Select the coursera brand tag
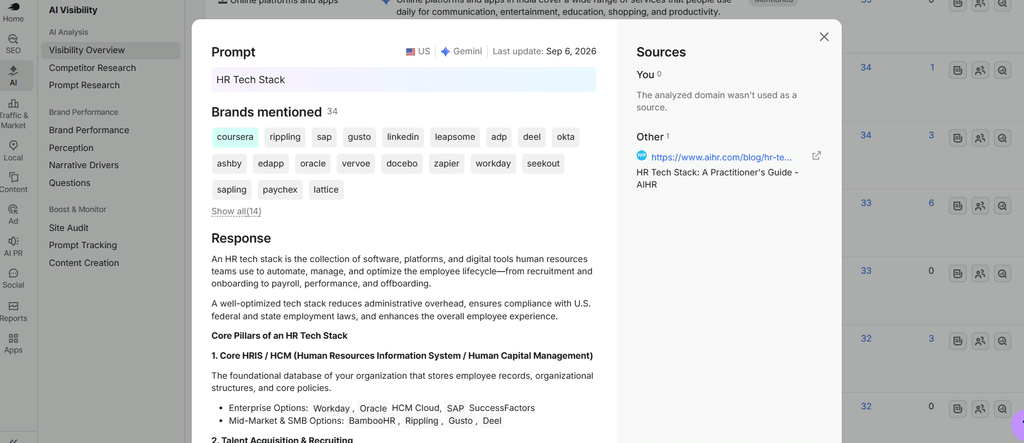This screenshot has width=1024, height=443. 235,137
